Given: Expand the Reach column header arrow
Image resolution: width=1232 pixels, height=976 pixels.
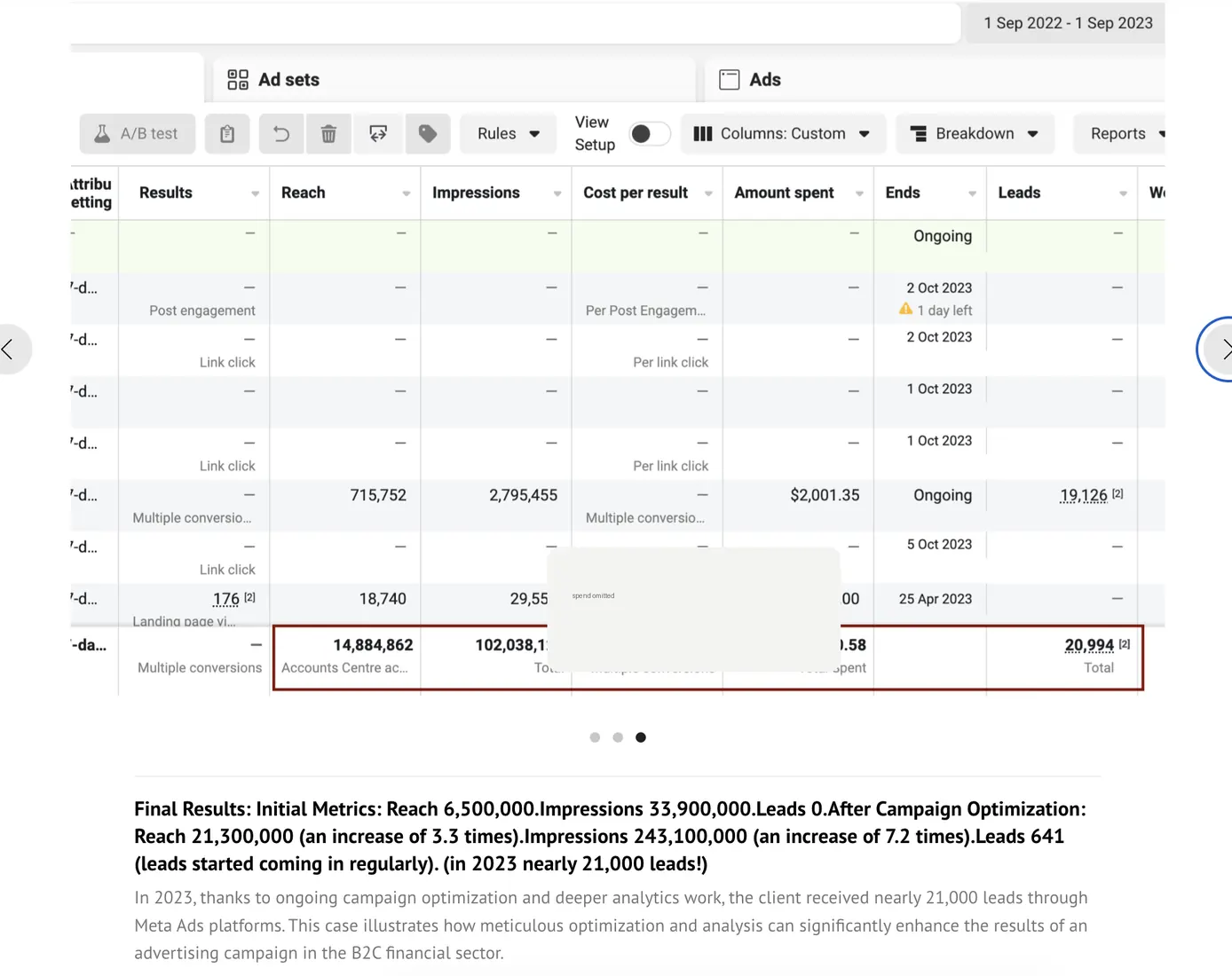Looking at the screenshot, I should click(407, 193).
